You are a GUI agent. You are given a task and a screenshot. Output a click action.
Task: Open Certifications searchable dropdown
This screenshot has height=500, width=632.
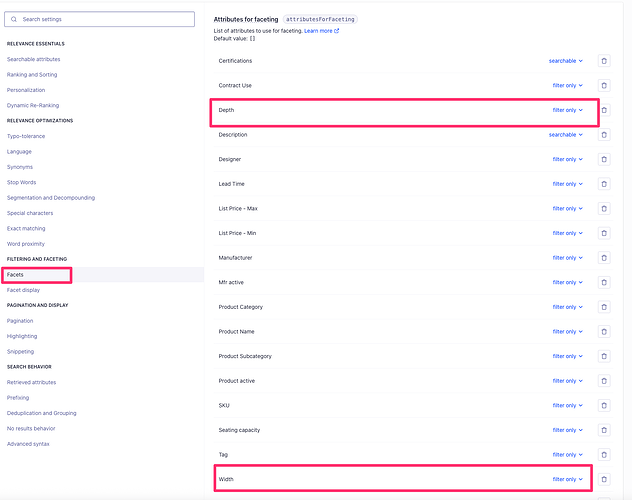[x=565, y=61]
